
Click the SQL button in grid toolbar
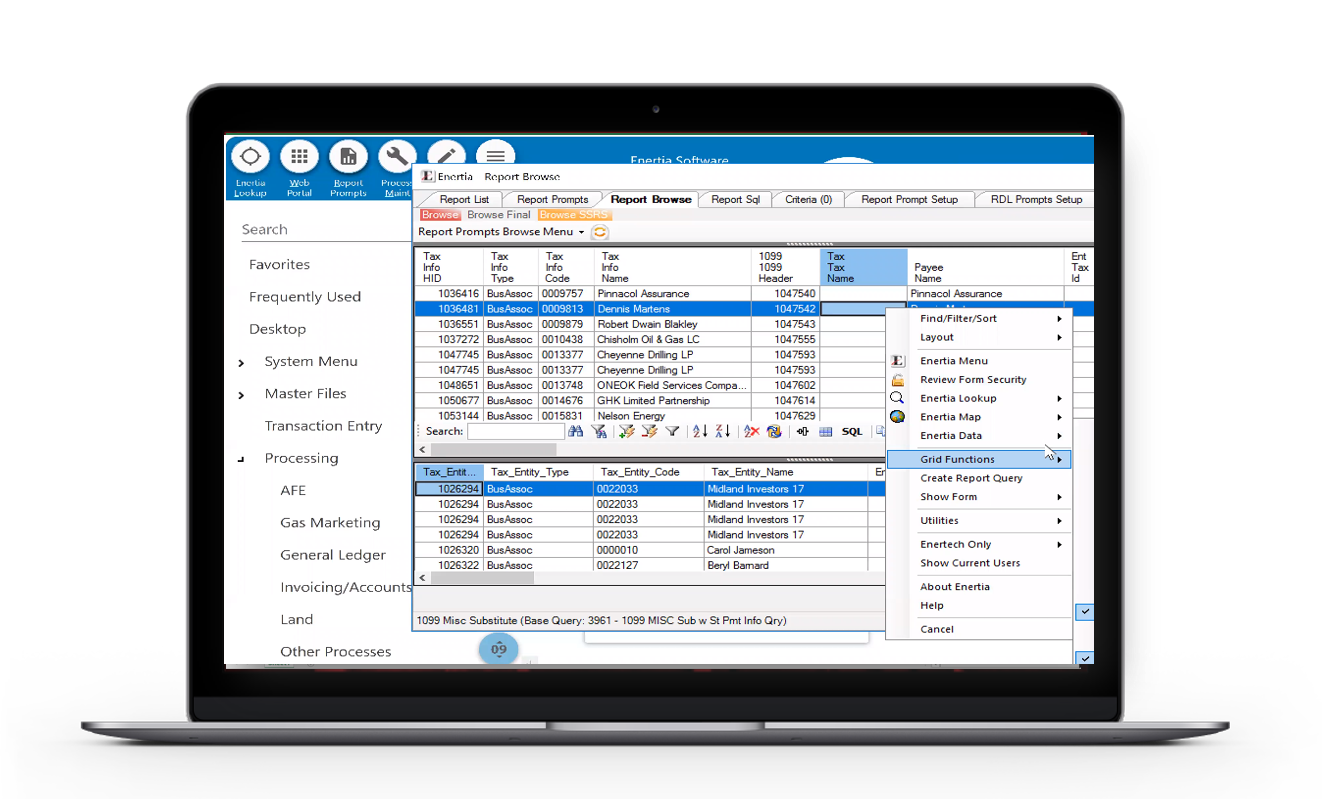tap(852, 432)
